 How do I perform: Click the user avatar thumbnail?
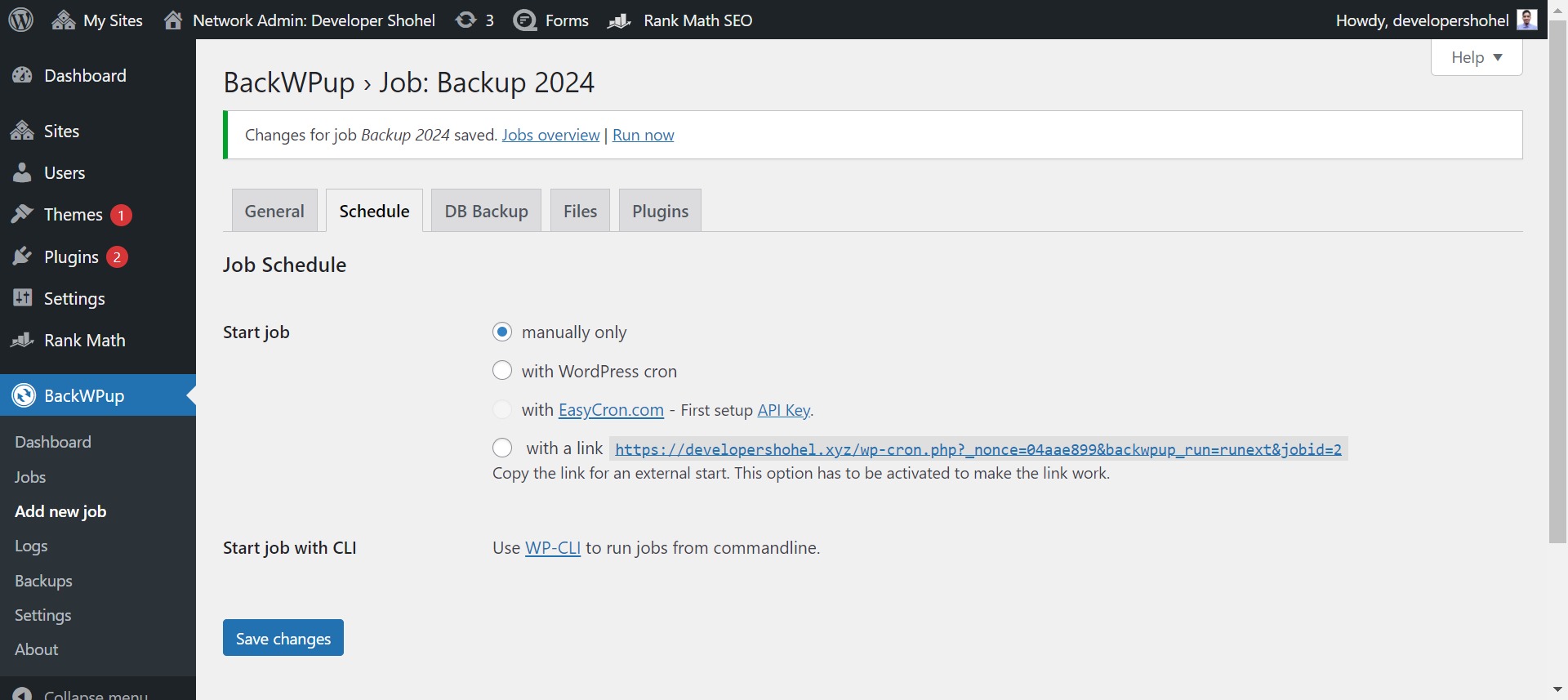click(x=1526, y=20)
